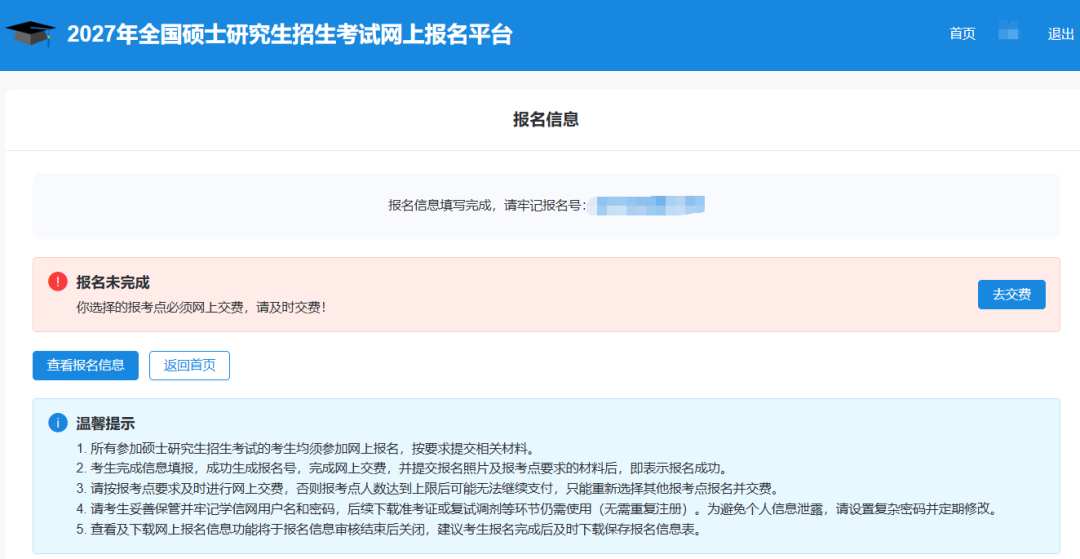This screenshot has width=1080, height=559.
Task: Click the 返回首页 button
Action: coord(189,366)
